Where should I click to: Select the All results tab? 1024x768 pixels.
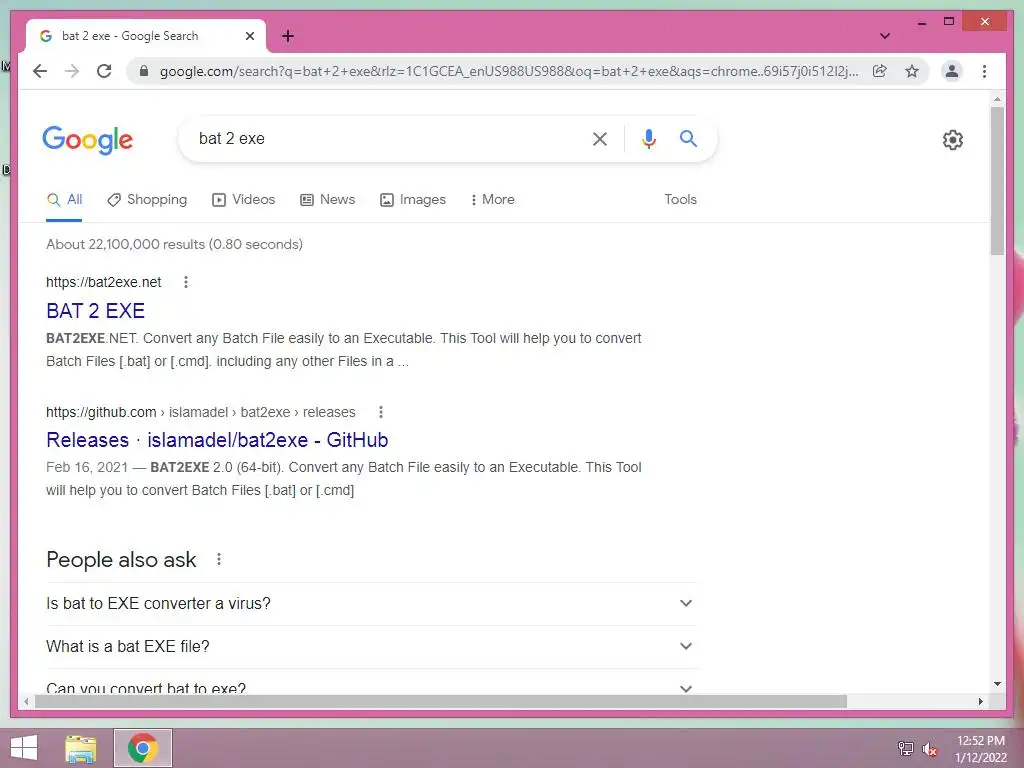click(x=65, y=200)
